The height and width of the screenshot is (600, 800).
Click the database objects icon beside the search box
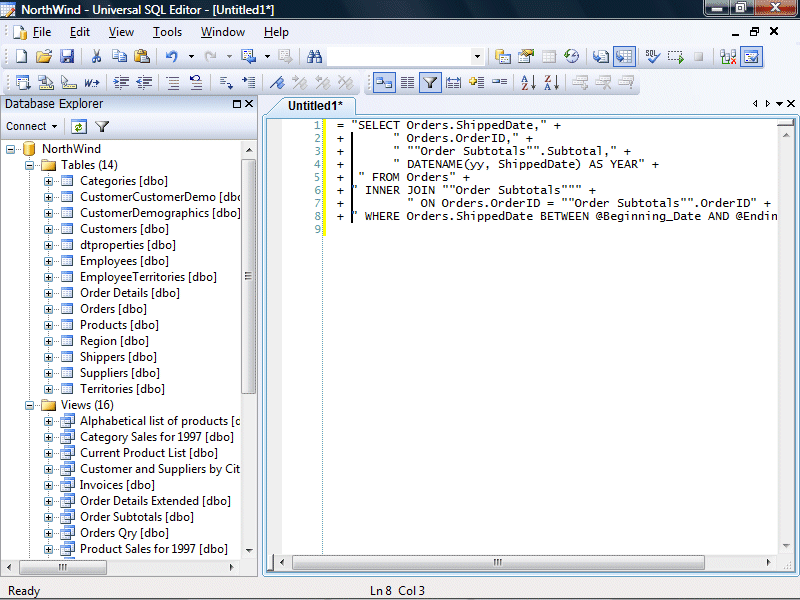coord(503,56)
